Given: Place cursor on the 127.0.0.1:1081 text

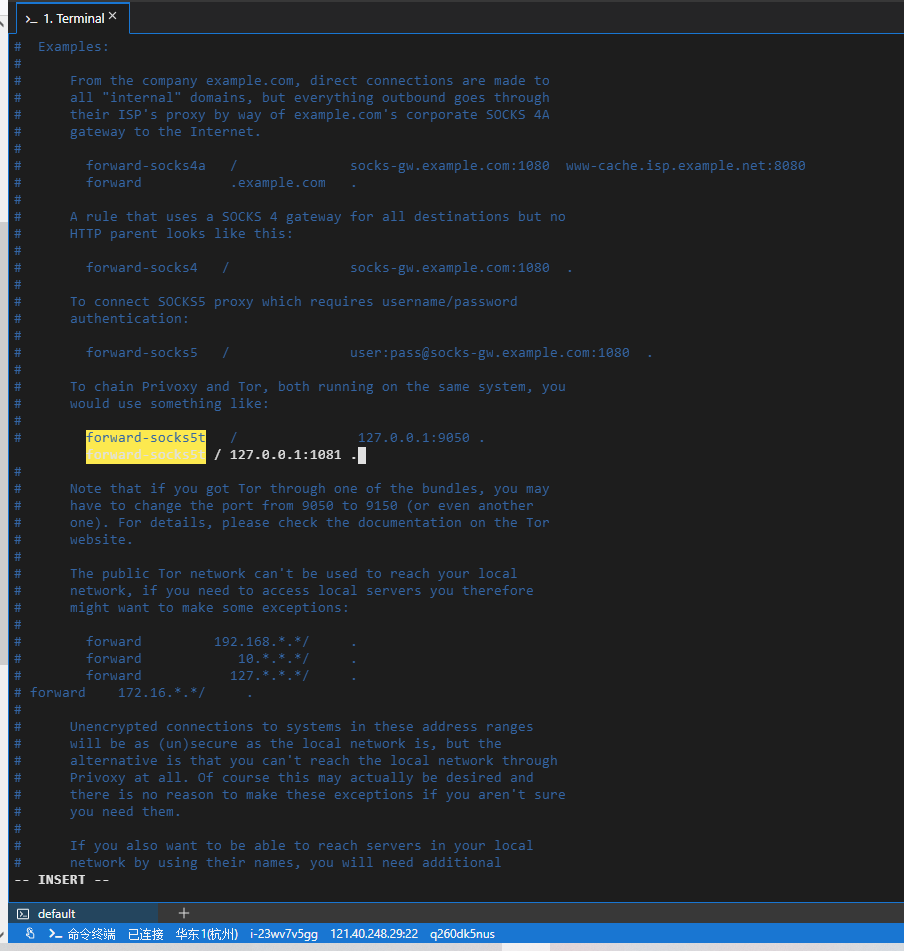Looking at the screenshot, I should pyautogui.click(x=285, y=455).
